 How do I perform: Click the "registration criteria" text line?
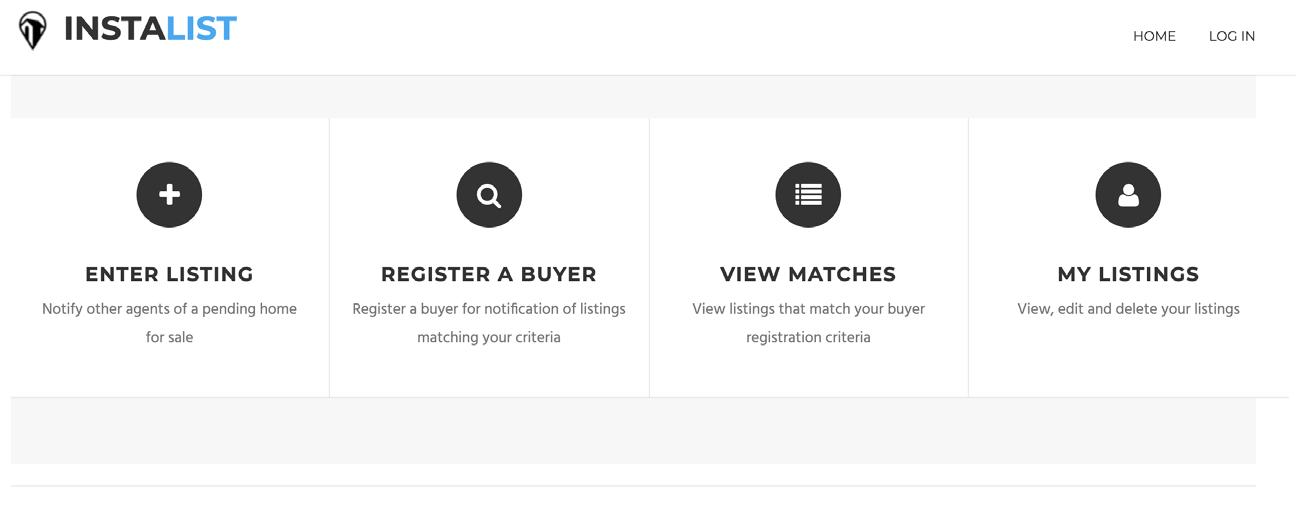(808, 337)
